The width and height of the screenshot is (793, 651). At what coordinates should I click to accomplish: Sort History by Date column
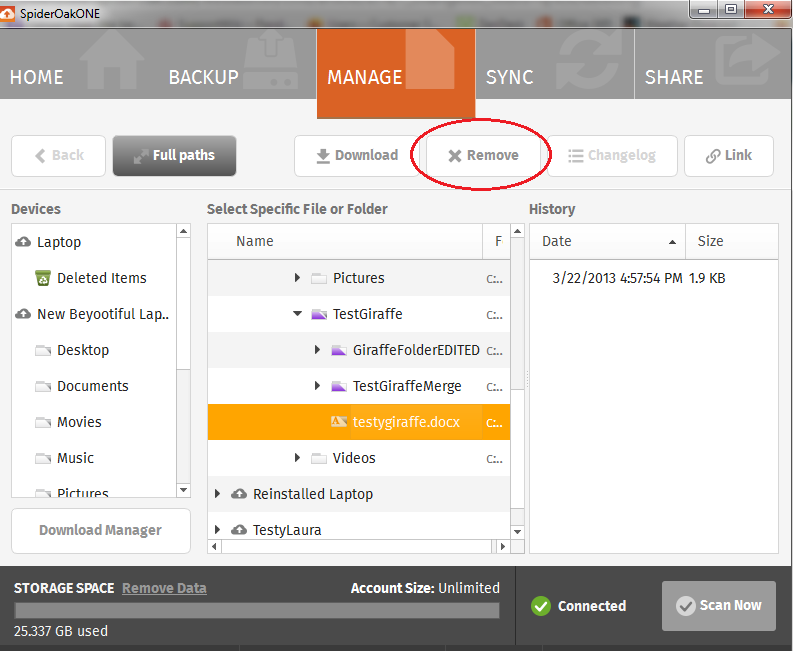pos(607,241)
